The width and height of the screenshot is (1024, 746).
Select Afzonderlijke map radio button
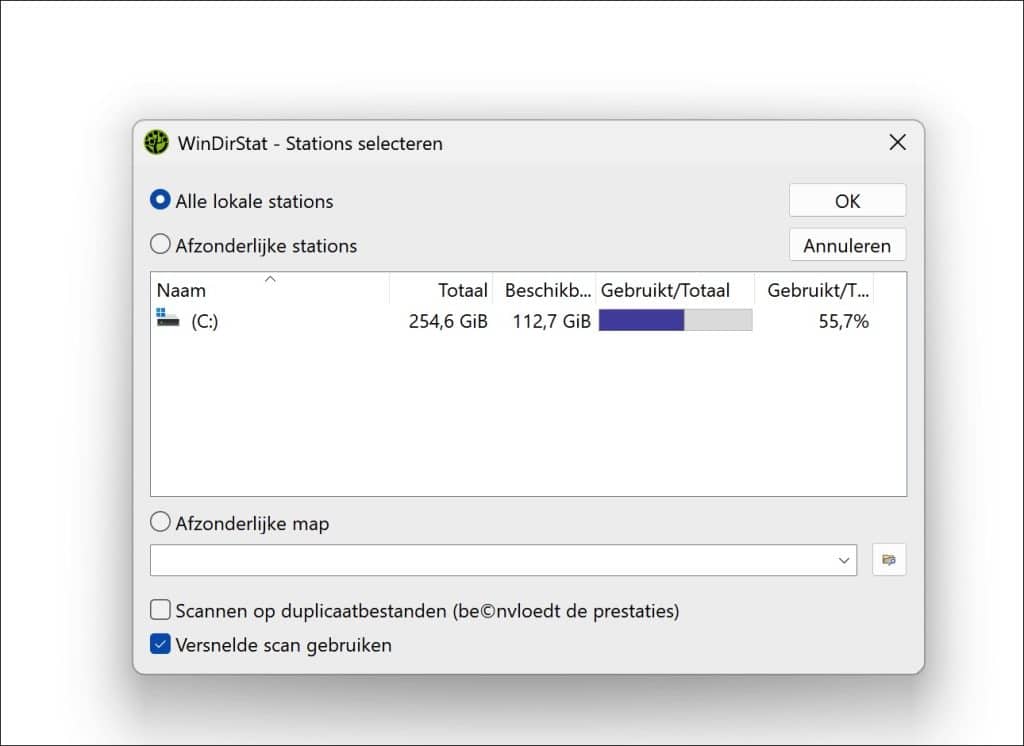160,522
